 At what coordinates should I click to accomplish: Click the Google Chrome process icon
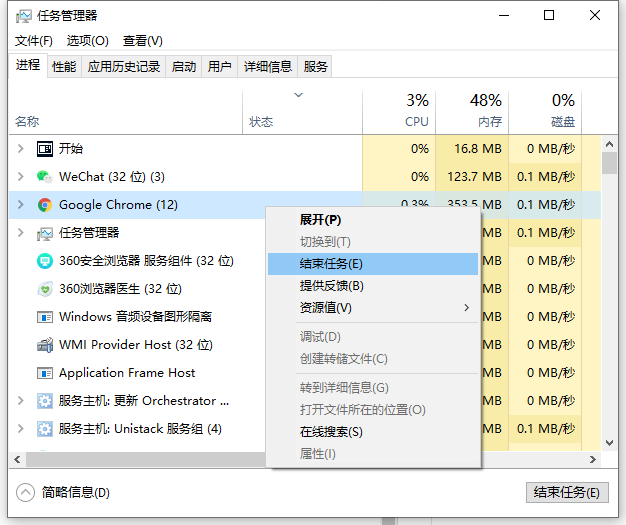(x=44, y=205)
